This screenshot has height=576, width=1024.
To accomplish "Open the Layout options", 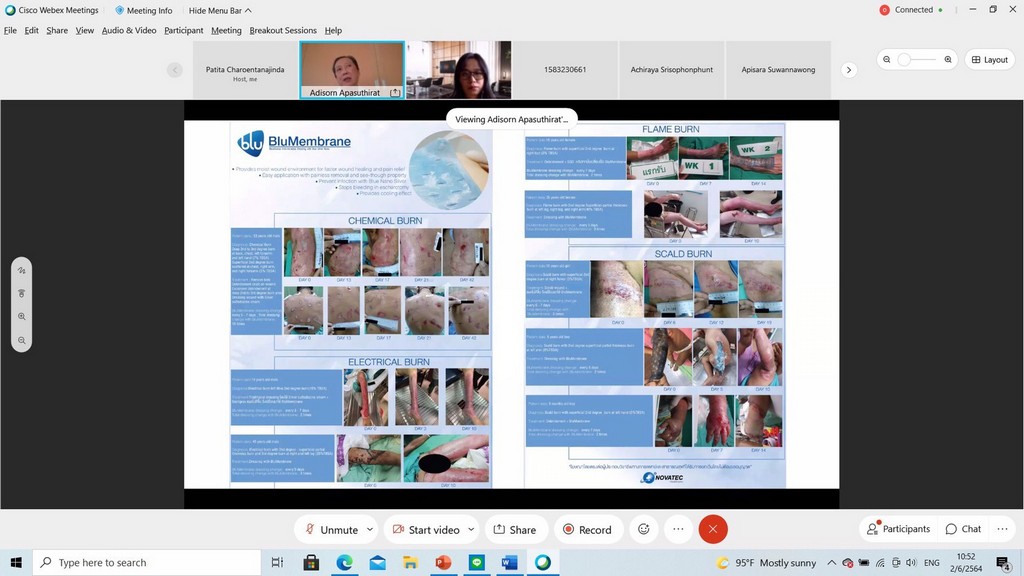I will pyautogui.click(x=989, y=59).
